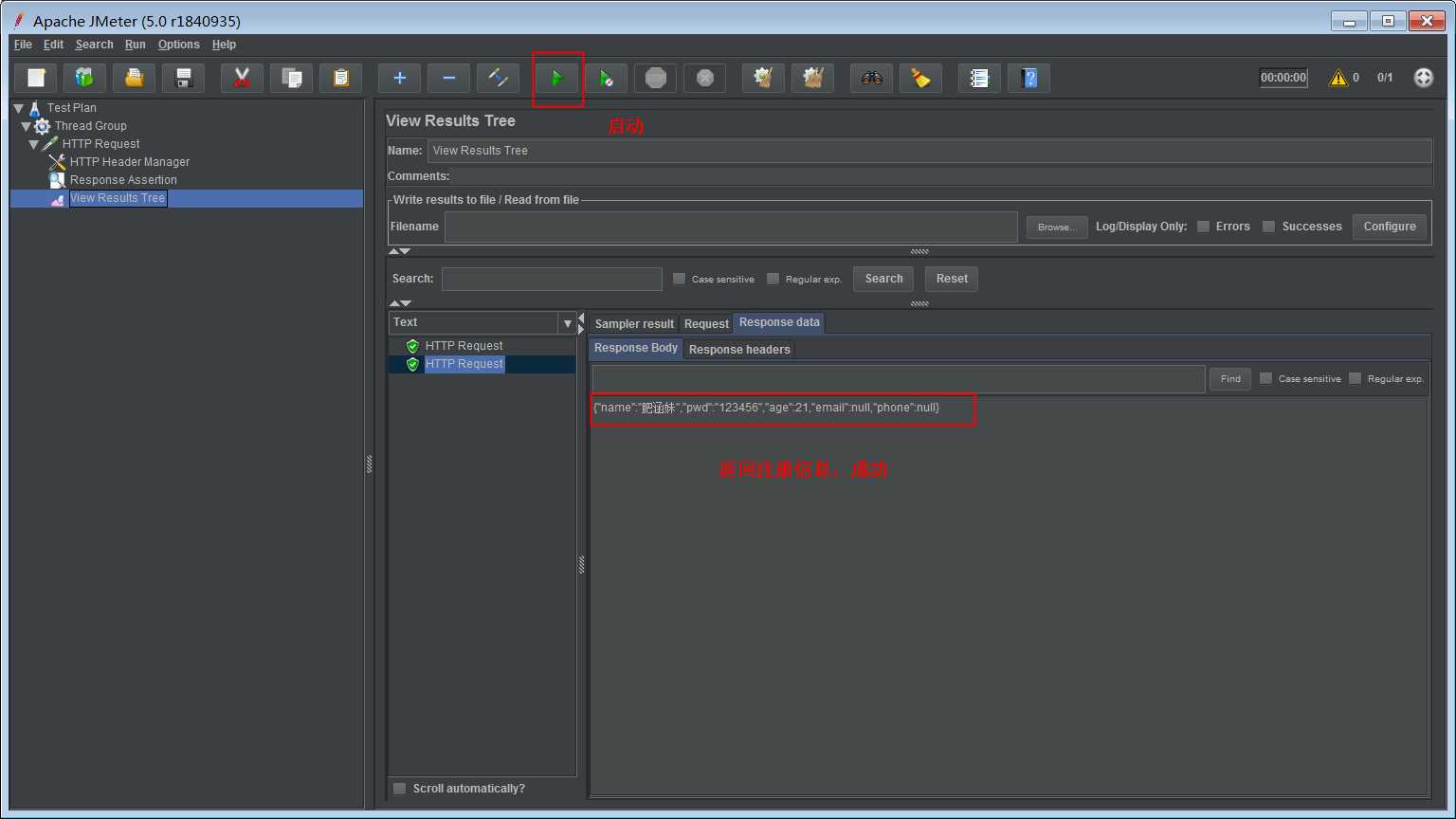The width and height of the screenshot is (1456, 819).
Task: Click the Filename input field
Action: coord(731,227)
